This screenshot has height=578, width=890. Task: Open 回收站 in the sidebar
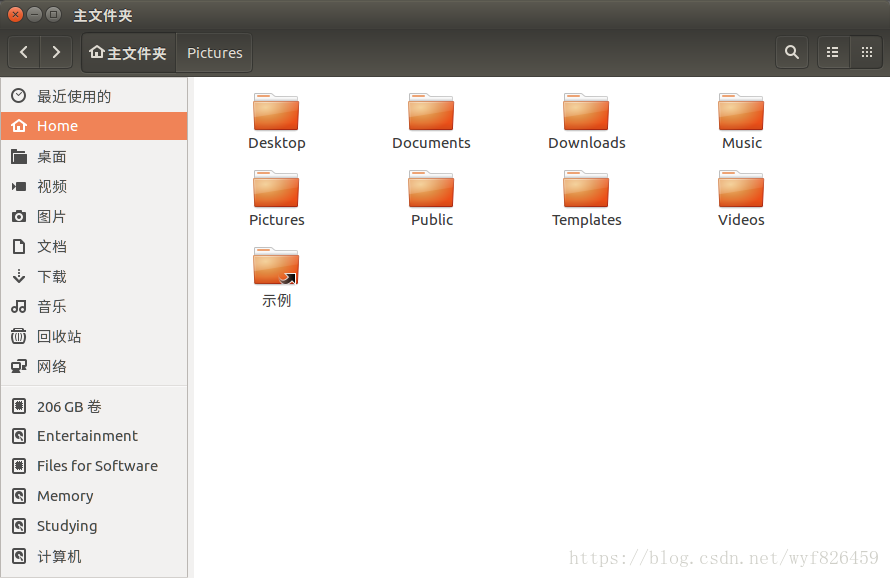click(94, 337)
